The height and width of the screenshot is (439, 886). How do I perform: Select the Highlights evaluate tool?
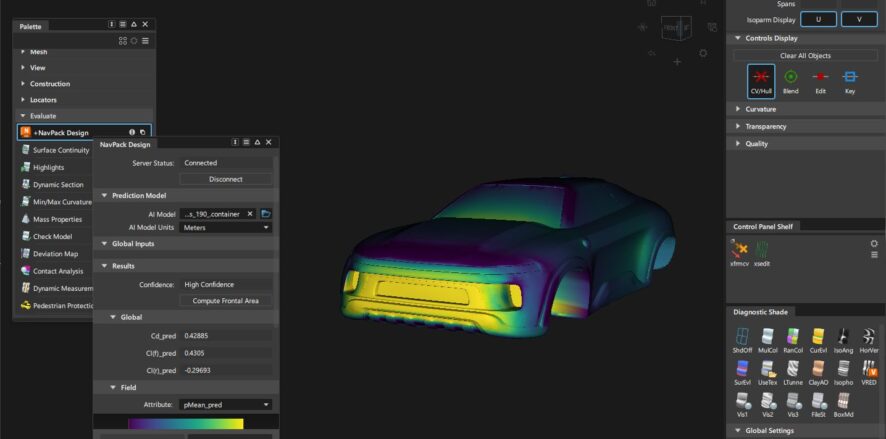point(49,167)
